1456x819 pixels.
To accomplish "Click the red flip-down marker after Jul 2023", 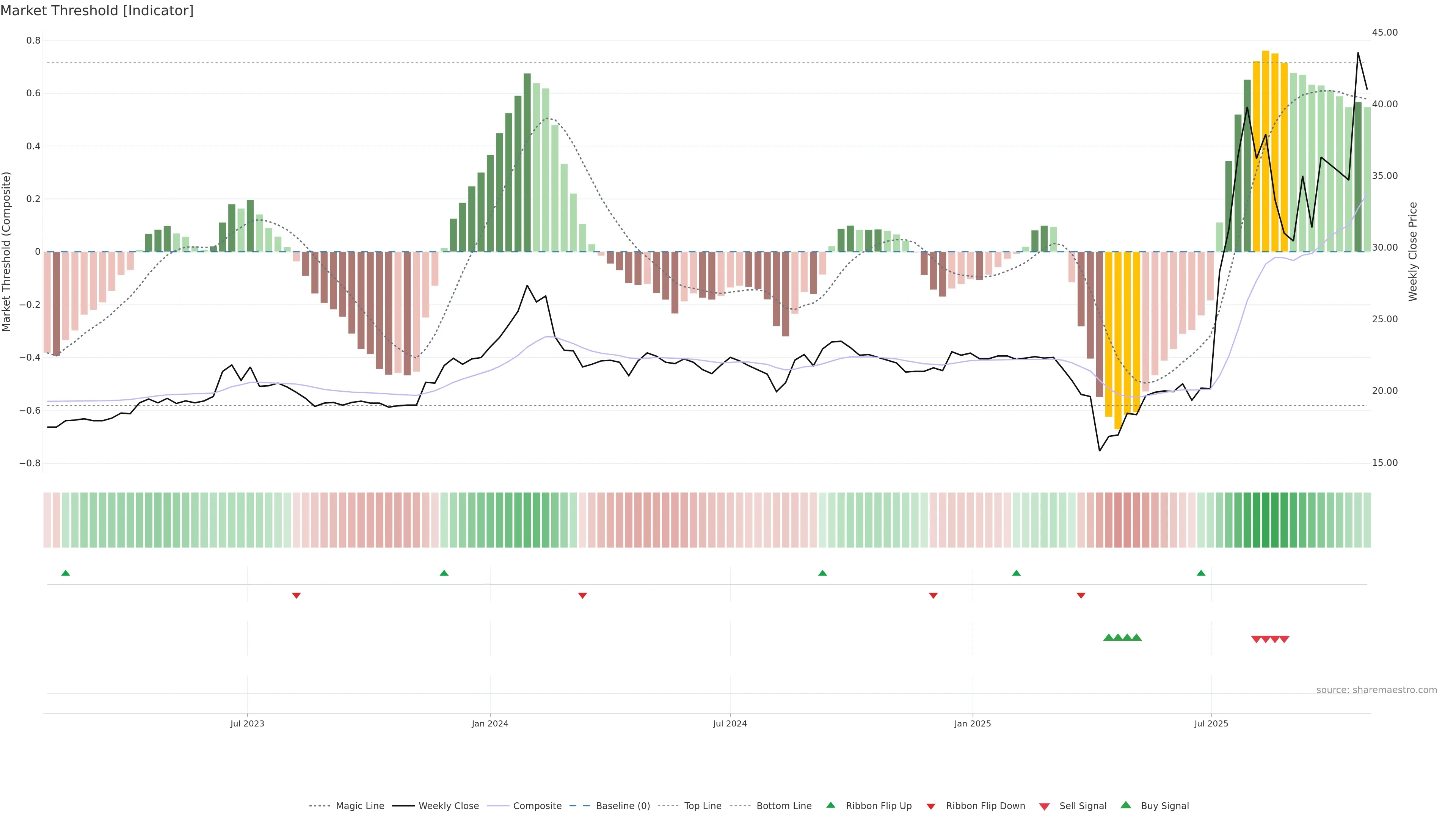I will click(x=296, y=595).
